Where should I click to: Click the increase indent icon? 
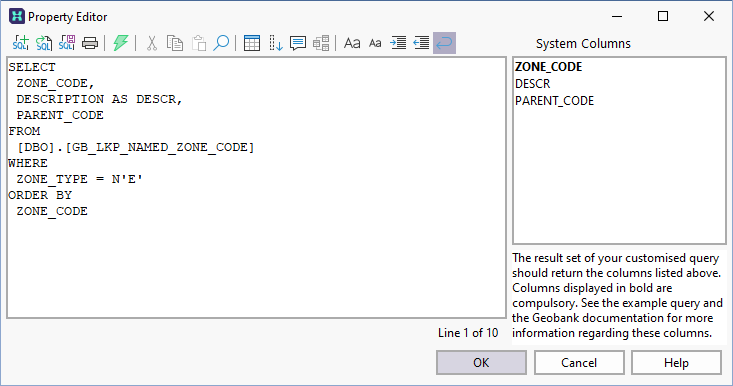398,43
